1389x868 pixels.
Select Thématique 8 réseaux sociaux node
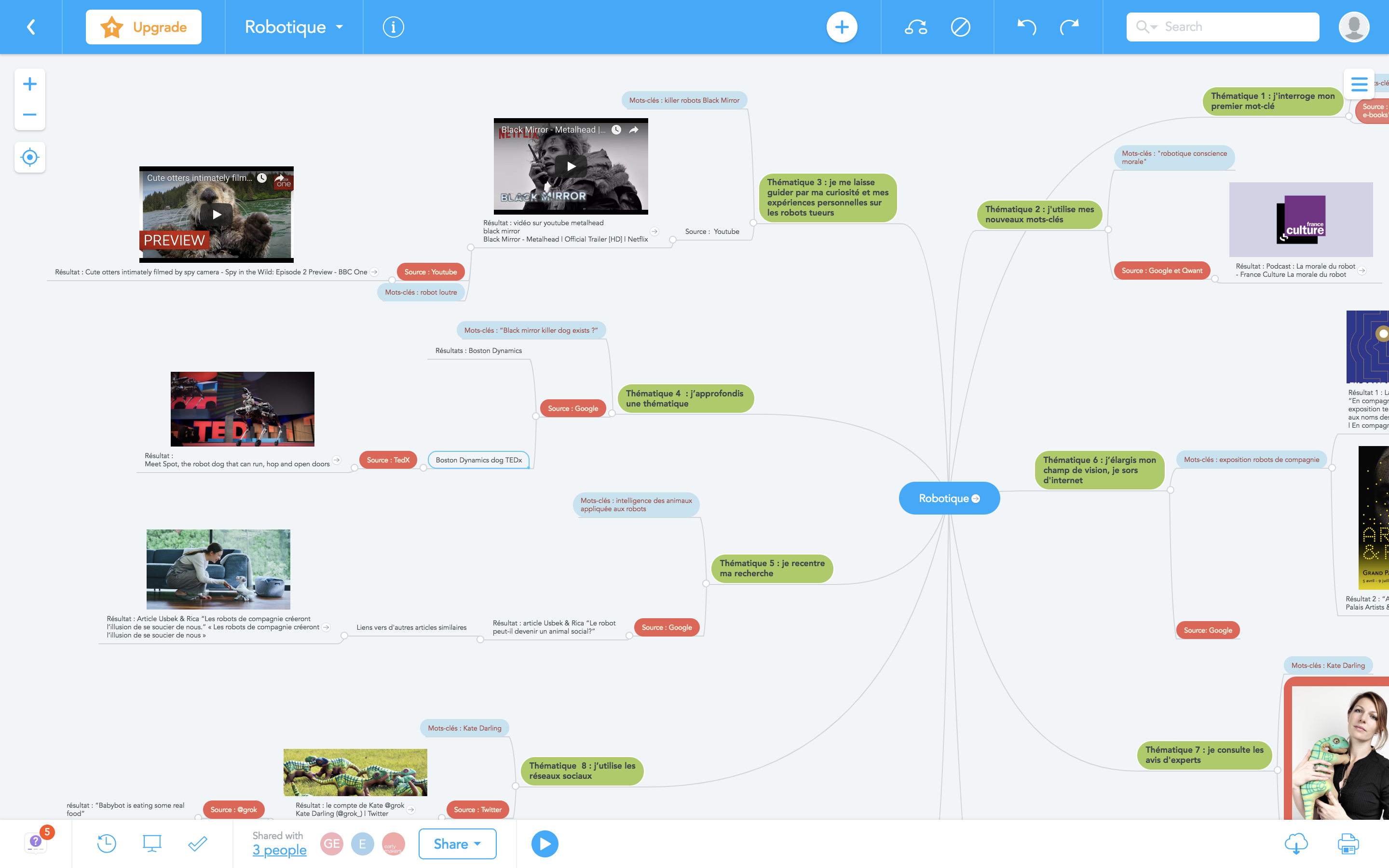(x=582, y=771)
